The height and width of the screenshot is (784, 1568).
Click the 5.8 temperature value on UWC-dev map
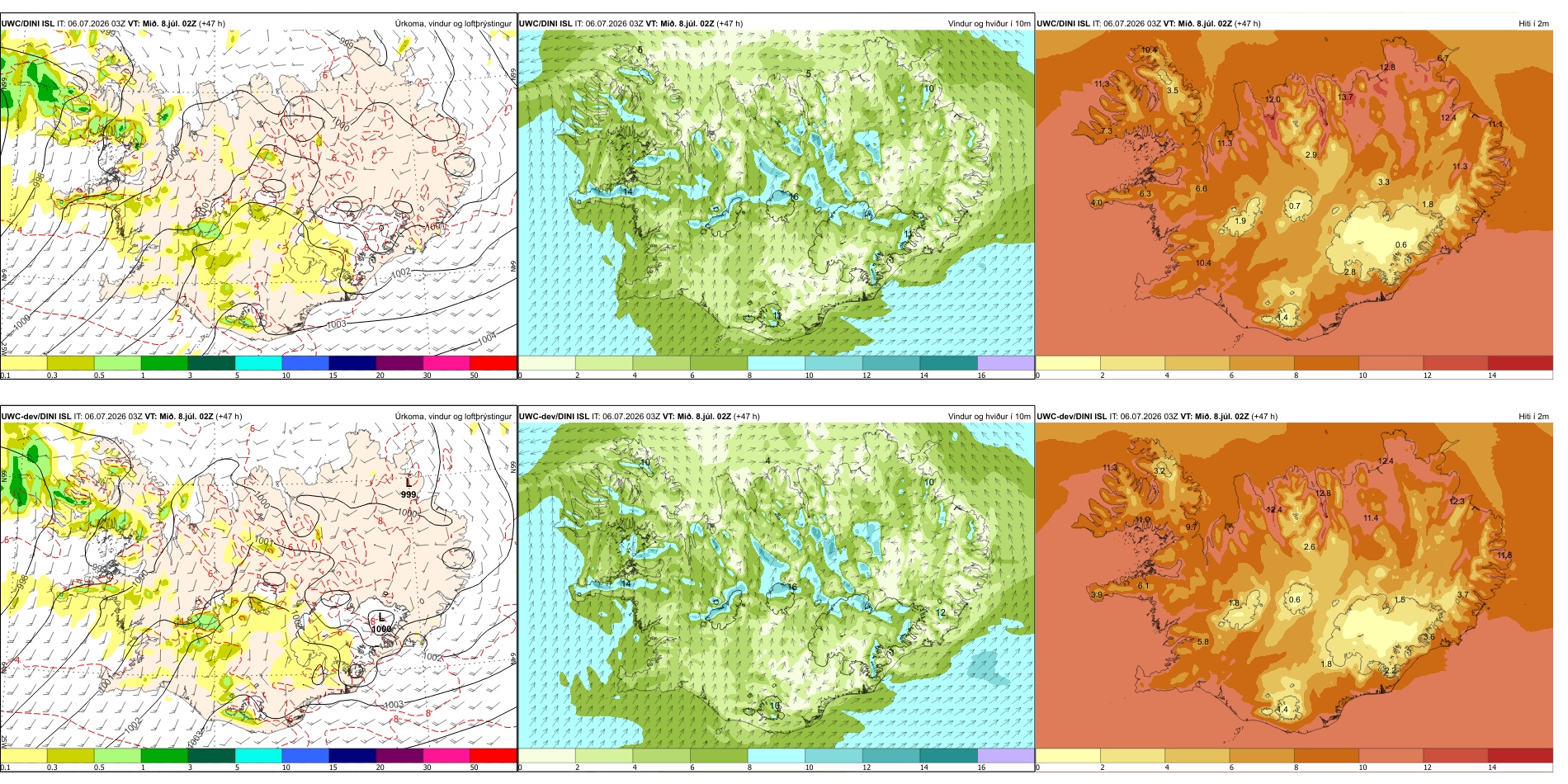1203,641
